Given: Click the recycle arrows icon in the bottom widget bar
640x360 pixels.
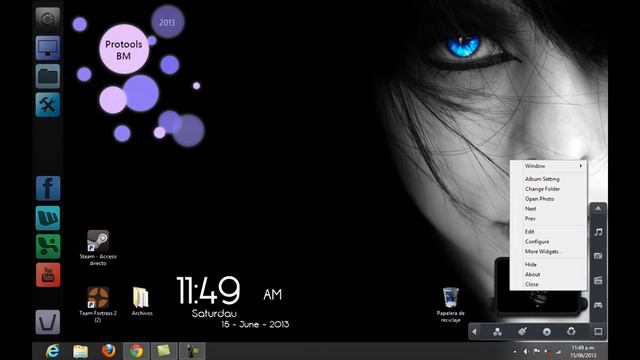Looking at the screenshot, I should pyautogui.click(x=571, y=331).
